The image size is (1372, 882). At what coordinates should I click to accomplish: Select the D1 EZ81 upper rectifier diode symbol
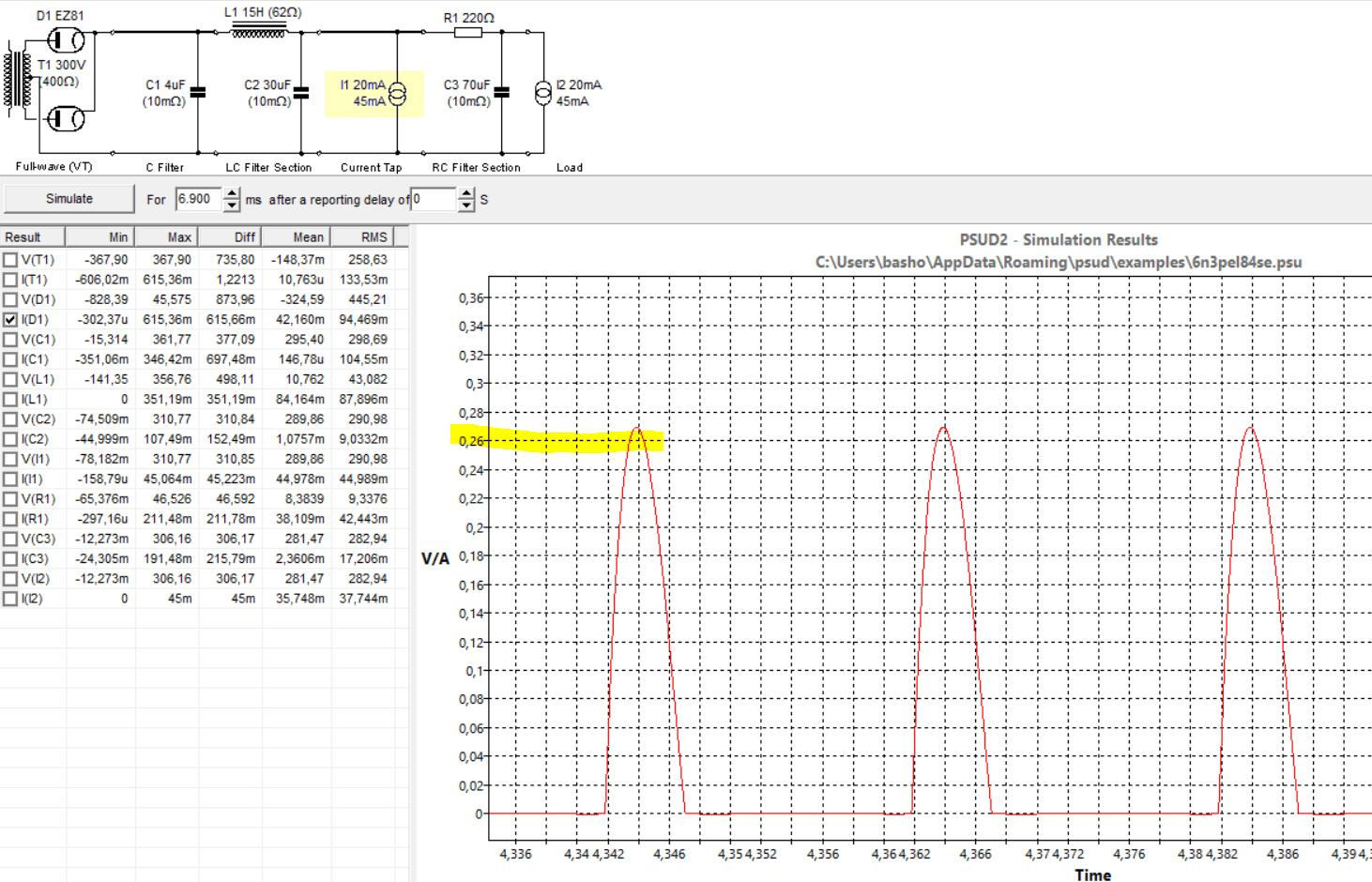point(66,40)
